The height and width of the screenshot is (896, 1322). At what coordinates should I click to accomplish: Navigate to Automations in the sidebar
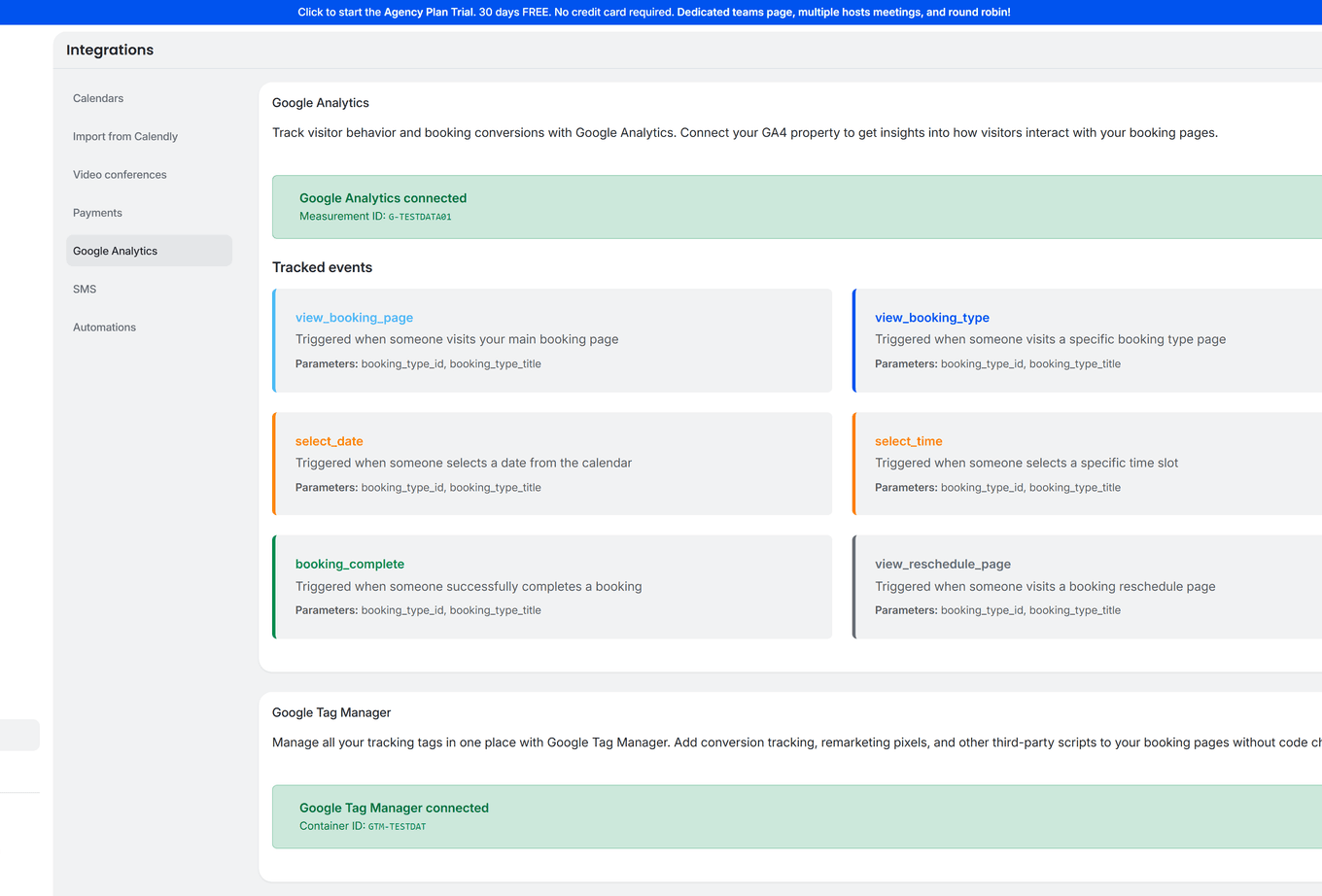(x=104, y=327)
